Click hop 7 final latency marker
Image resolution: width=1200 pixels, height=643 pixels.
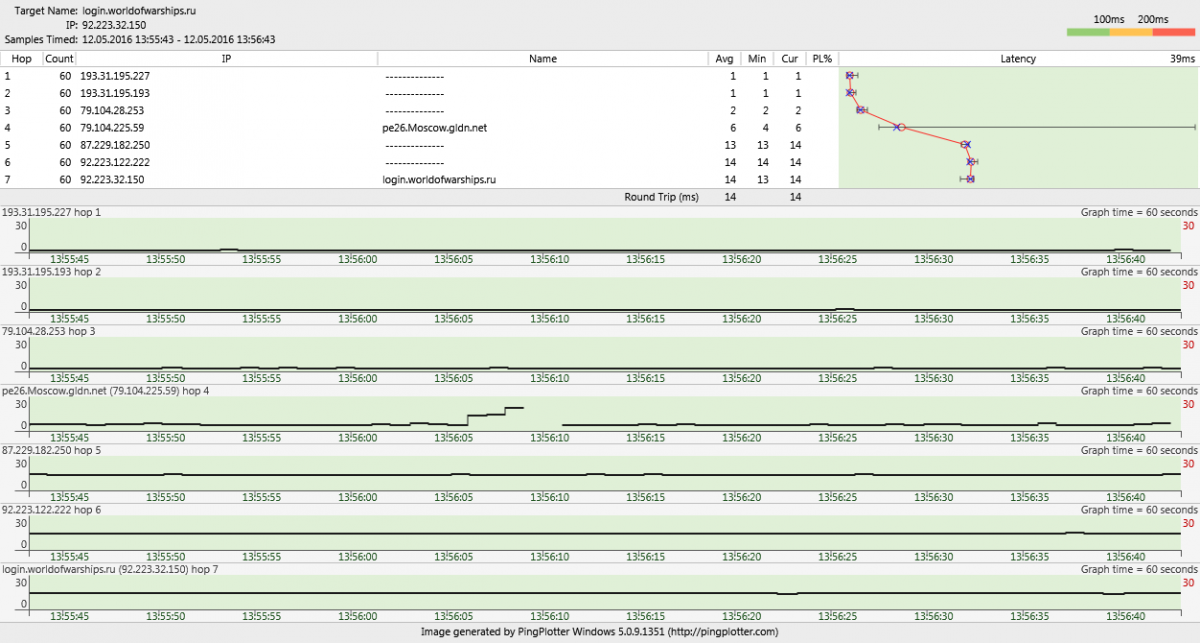pyautogui.click(x=970, y=179)
